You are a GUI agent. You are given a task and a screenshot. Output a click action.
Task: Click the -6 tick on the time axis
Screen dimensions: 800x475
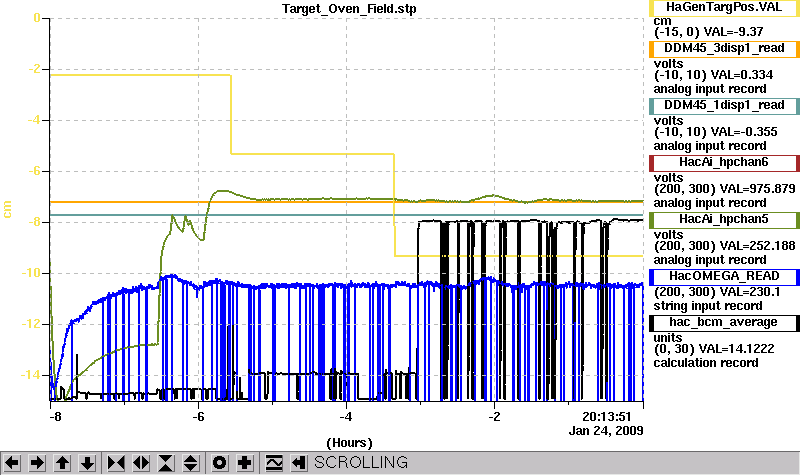point(198,417)
